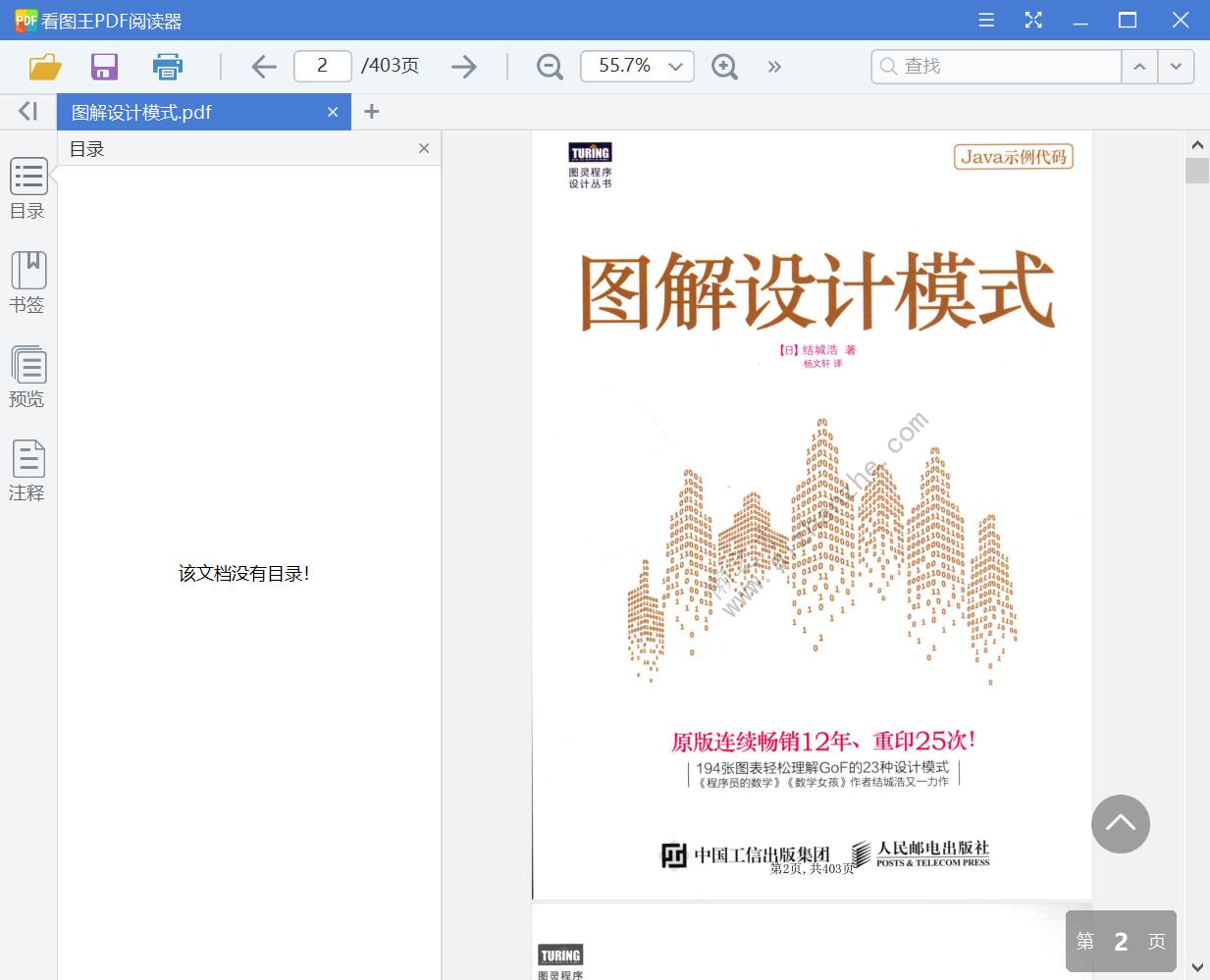Click the /403页 total pages label
The width and height of the screenshot is (1210, 980).
390,66
